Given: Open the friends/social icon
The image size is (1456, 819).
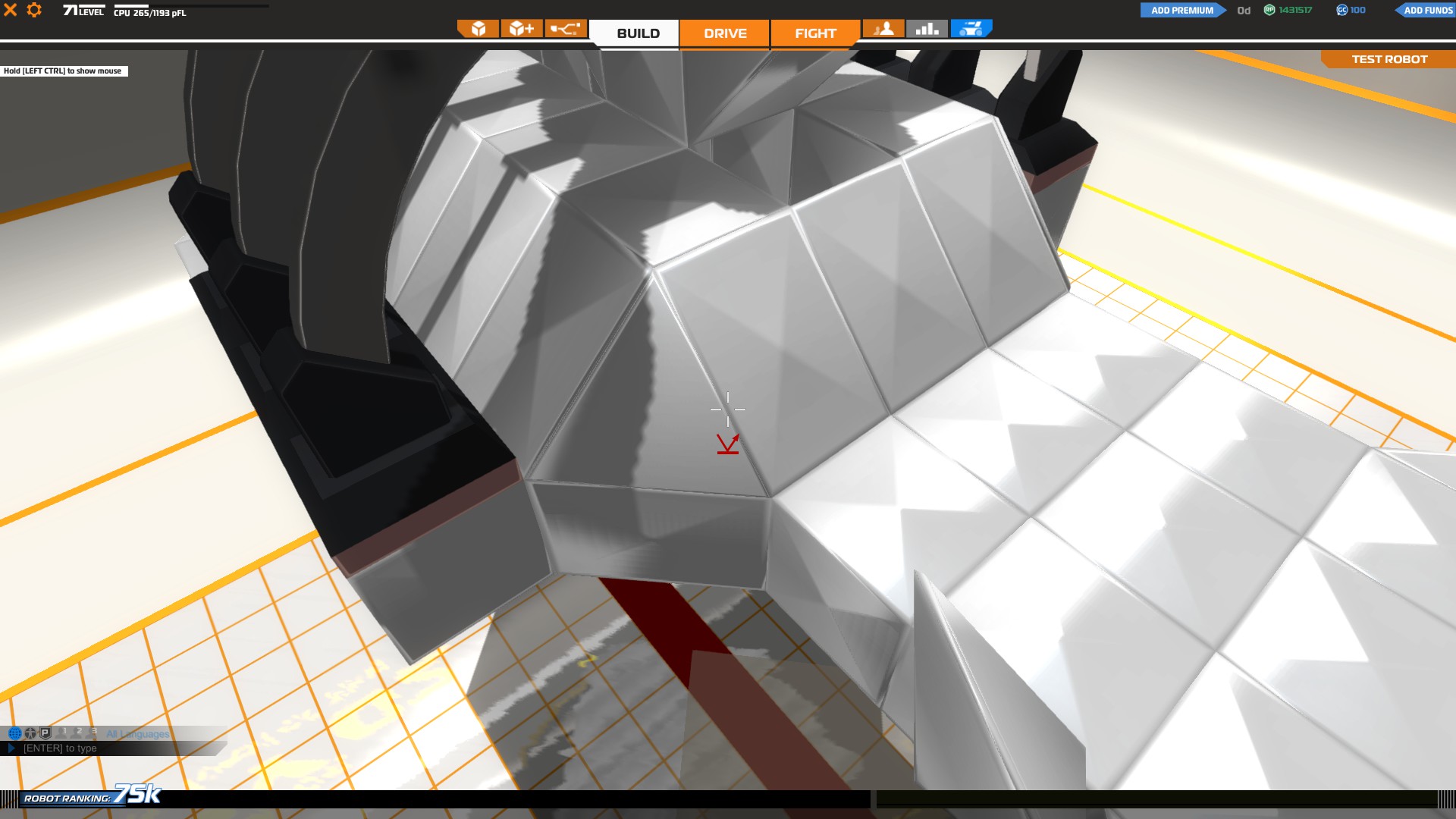Looking at the screenshot, I should (883, 29).
